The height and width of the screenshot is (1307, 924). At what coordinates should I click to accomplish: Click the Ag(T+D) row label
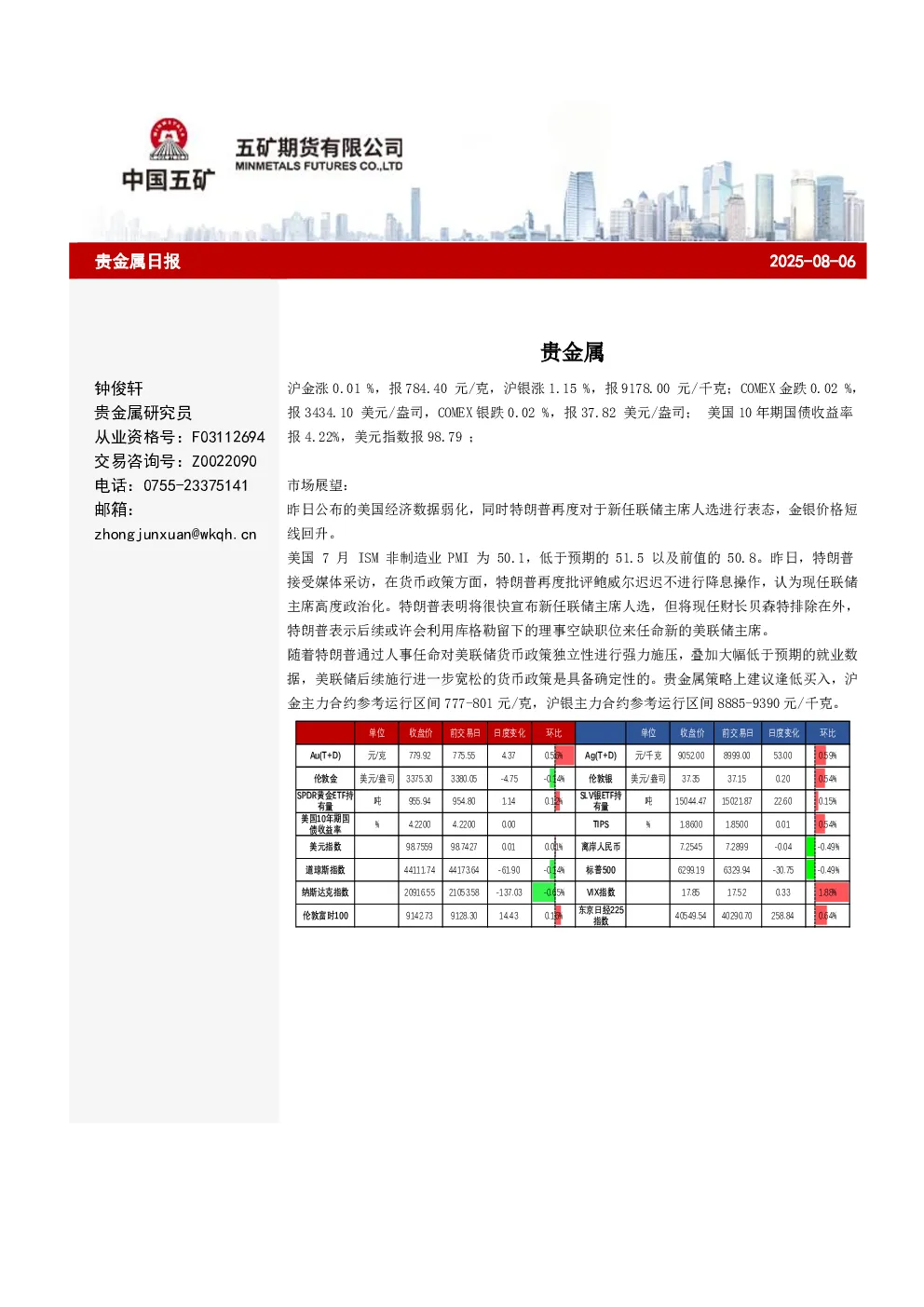(601, 756)
